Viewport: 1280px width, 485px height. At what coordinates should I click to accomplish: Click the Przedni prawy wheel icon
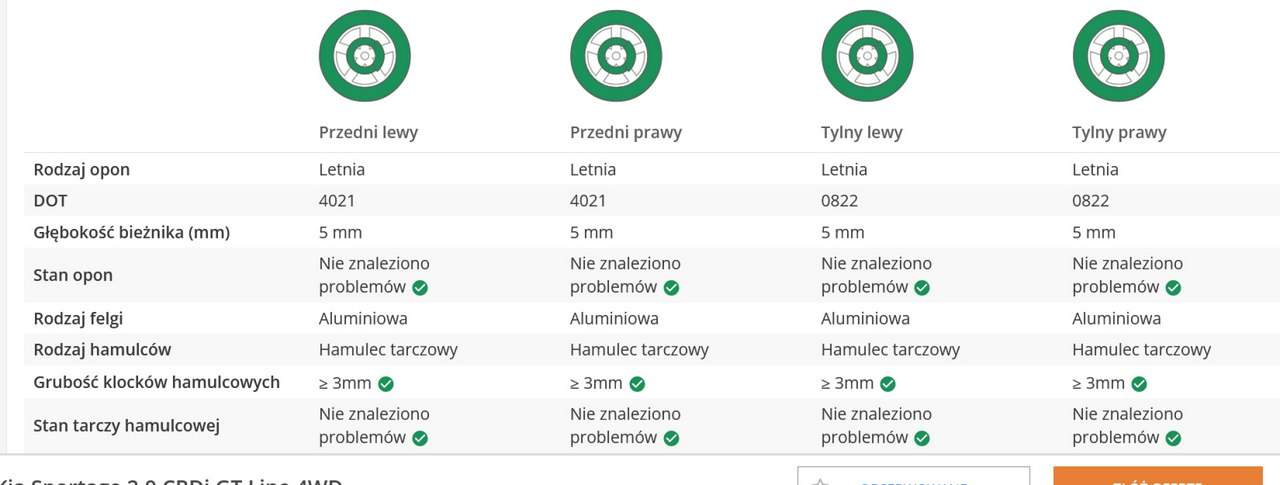point(616,56)
